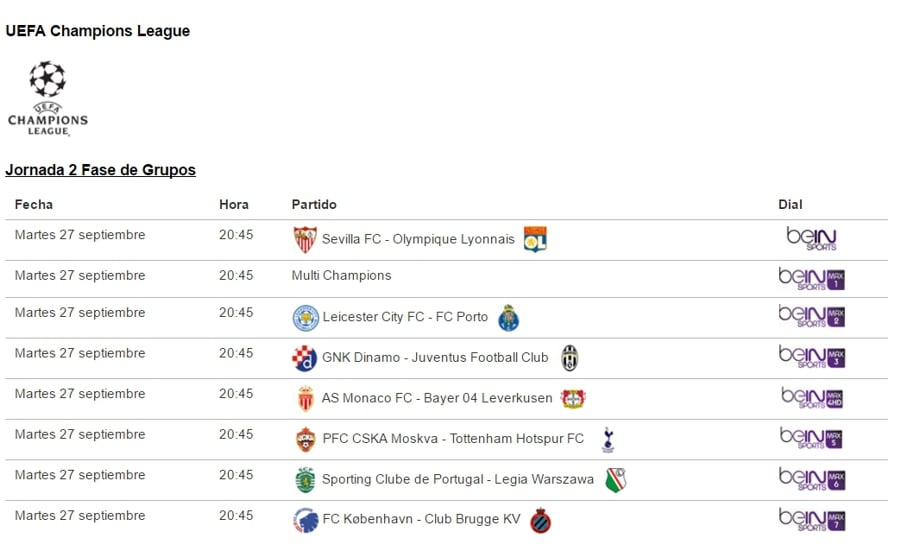Screen dimensions: 900x545
Task: Click the Club Brugge KV crest
Action: (x=541, y=521)
